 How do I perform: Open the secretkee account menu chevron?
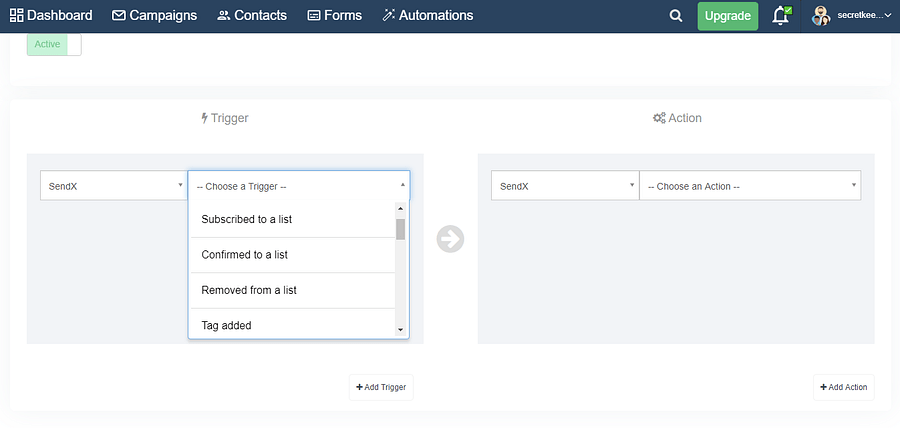tap(888, 16)
